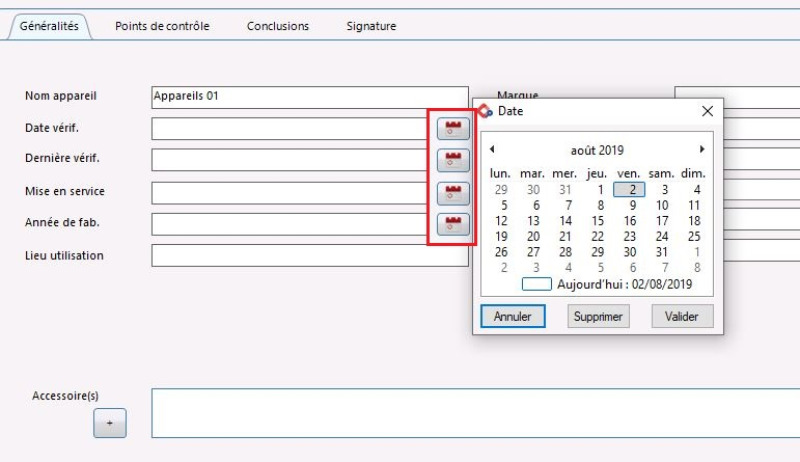Close the Date dialog window

[x=707, y=111]
